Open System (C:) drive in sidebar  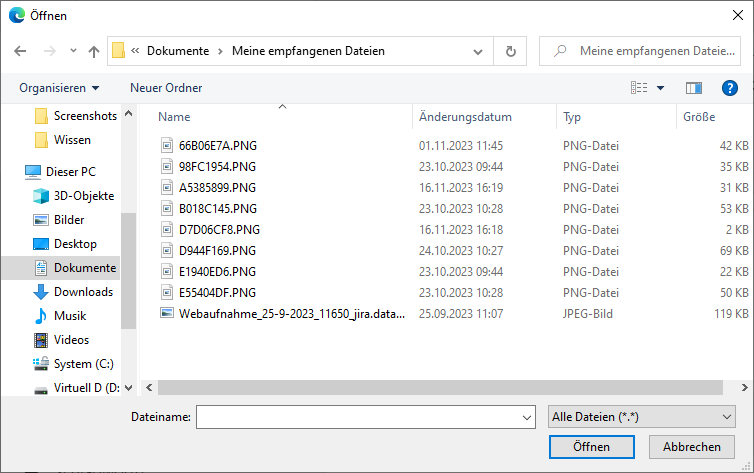[x=73, y=364]
